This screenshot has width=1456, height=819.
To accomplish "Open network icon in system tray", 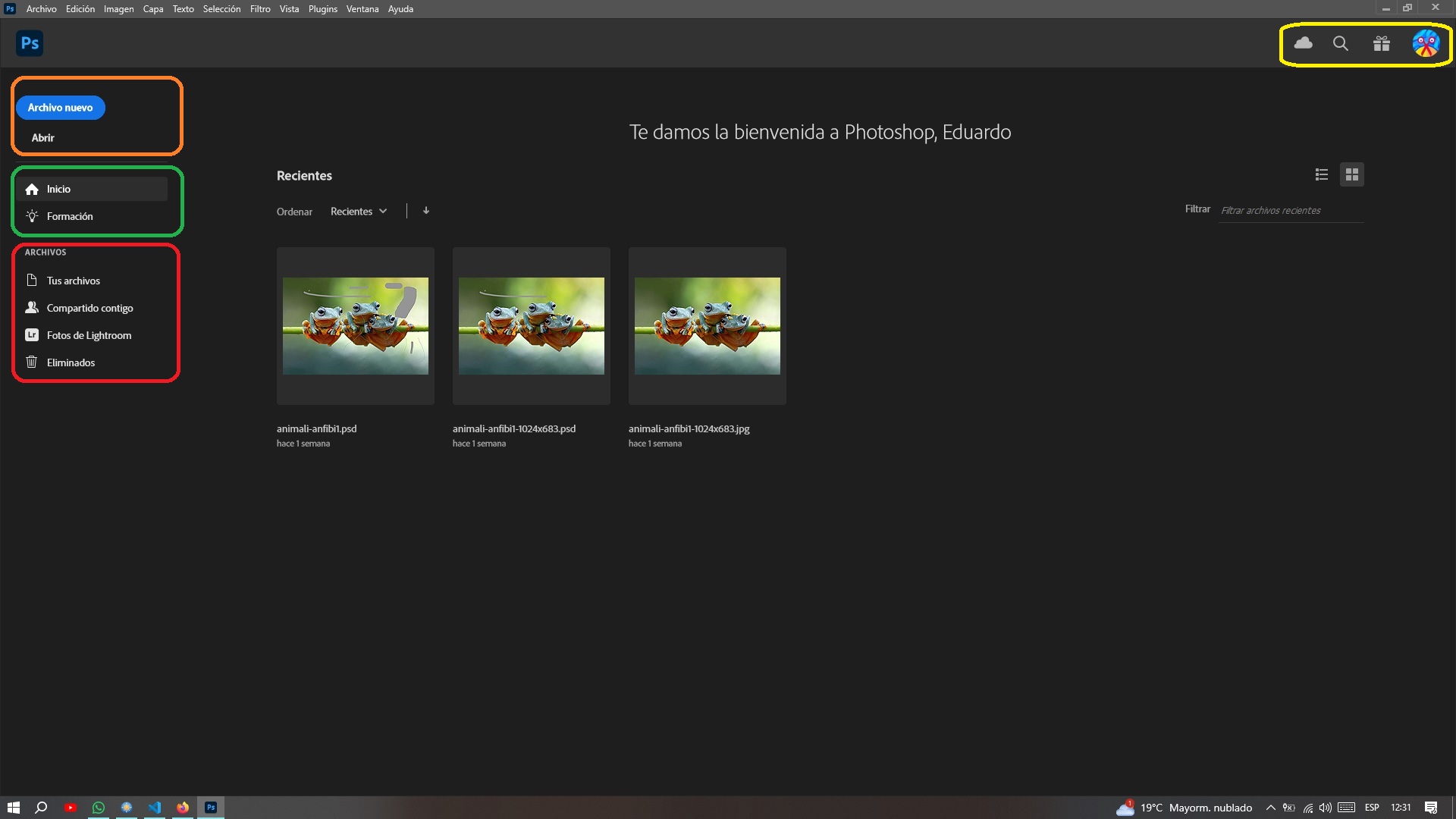I will 1308,808.
